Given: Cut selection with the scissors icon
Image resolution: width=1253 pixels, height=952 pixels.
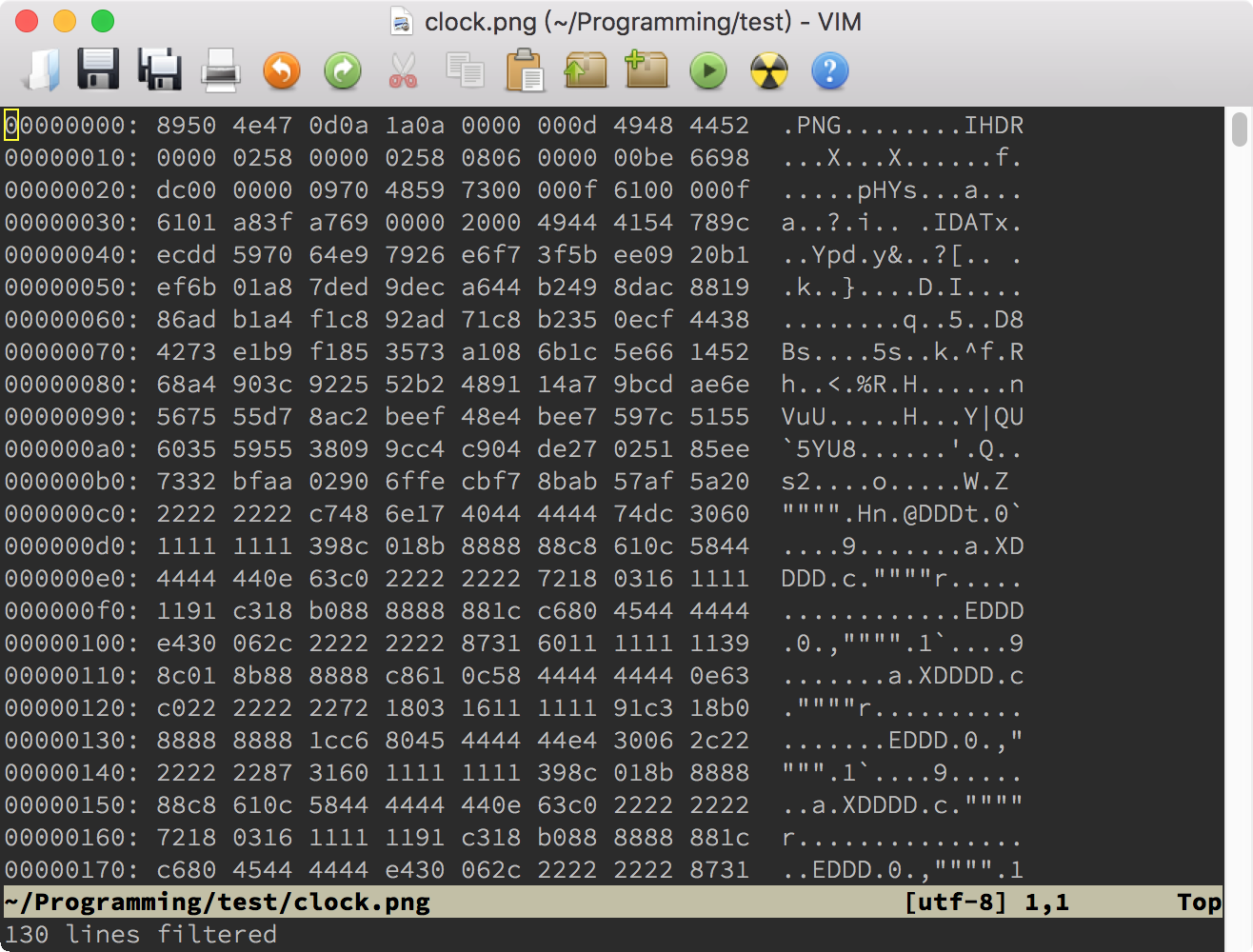Looking at the screenshot, I should tap(404, 69).
